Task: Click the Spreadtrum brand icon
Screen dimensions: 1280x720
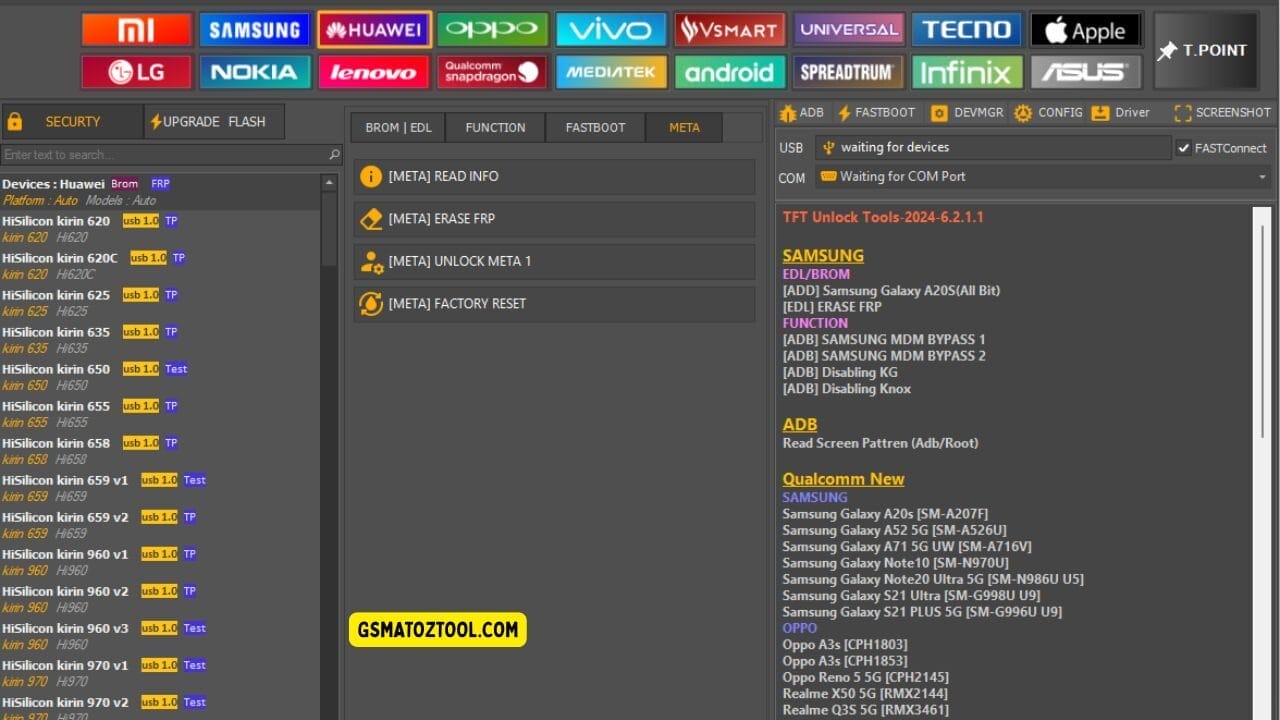Action: (848, 71)
